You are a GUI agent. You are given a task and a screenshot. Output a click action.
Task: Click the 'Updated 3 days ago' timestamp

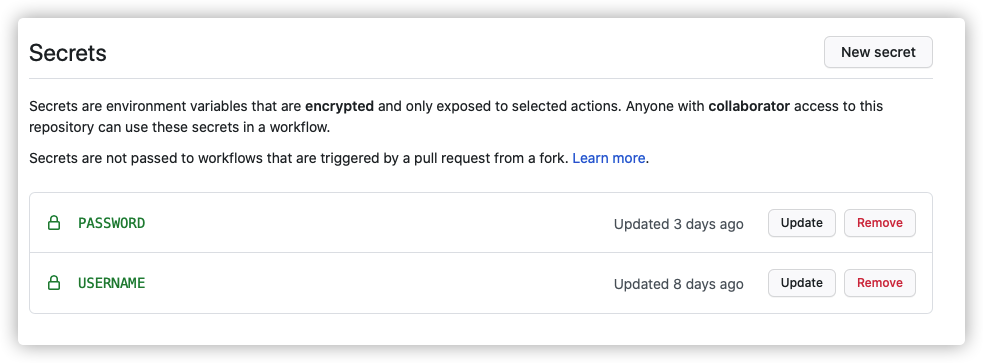pyautogui.click(x=678, y=224)
